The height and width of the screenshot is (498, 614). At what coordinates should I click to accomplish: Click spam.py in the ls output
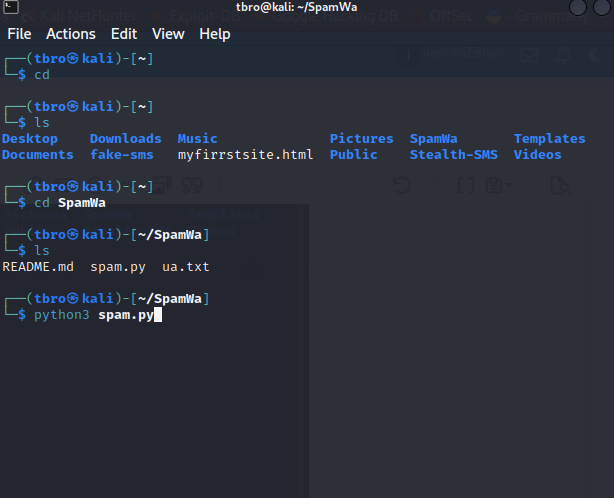(118, 267)
